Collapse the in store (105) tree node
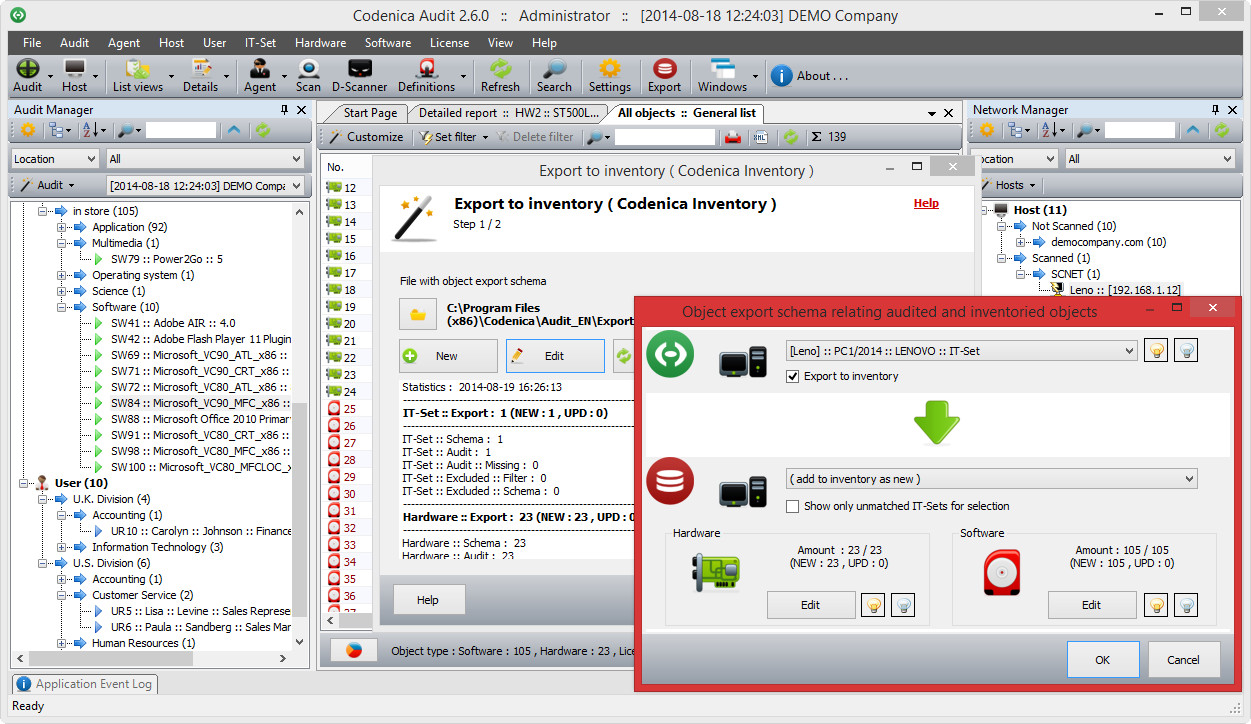The image size is (1251, 724). tap(43, 211)
